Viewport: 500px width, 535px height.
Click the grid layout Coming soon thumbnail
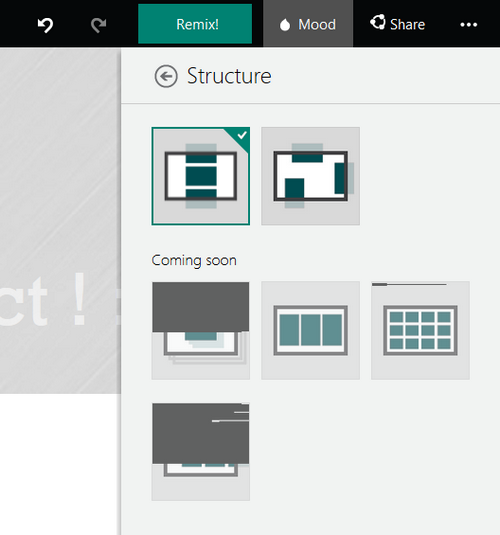tap(420, 330)
